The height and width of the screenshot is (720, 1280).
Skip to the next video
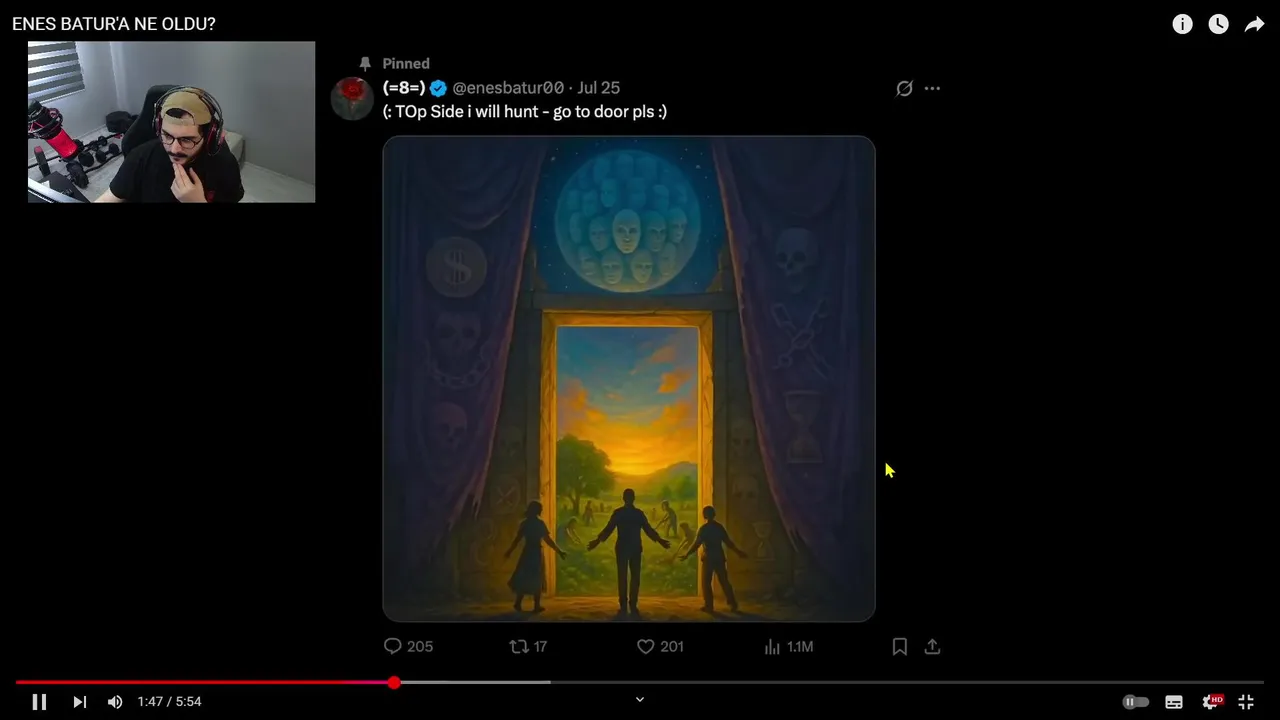click(79, 702)
